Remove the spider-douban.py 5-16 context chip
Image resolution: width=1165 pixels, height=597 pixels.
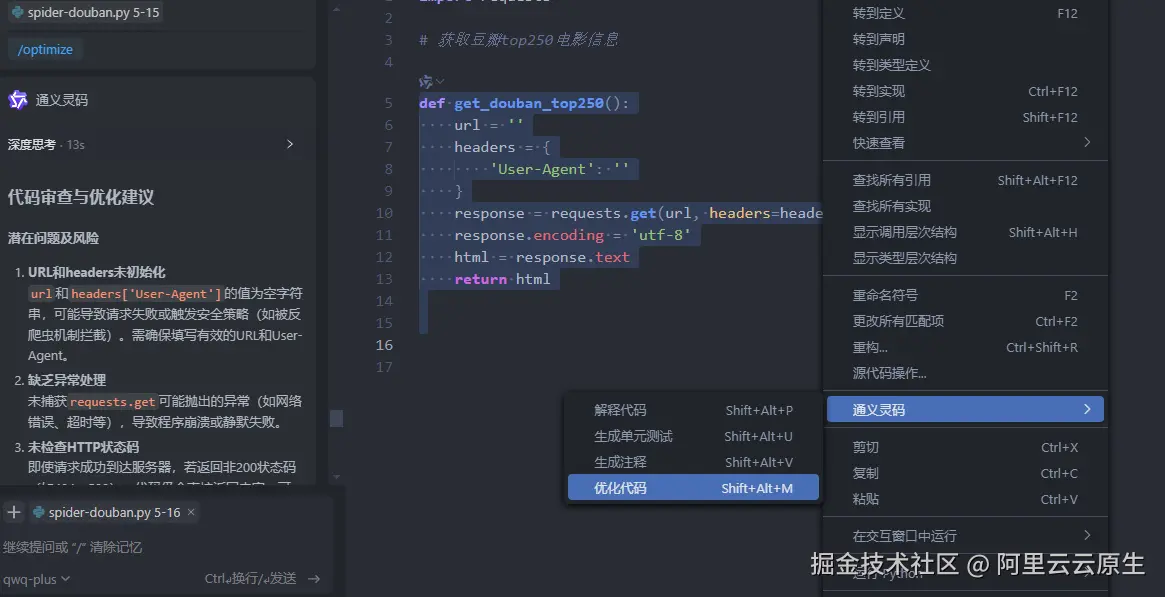tap(191, 512)
